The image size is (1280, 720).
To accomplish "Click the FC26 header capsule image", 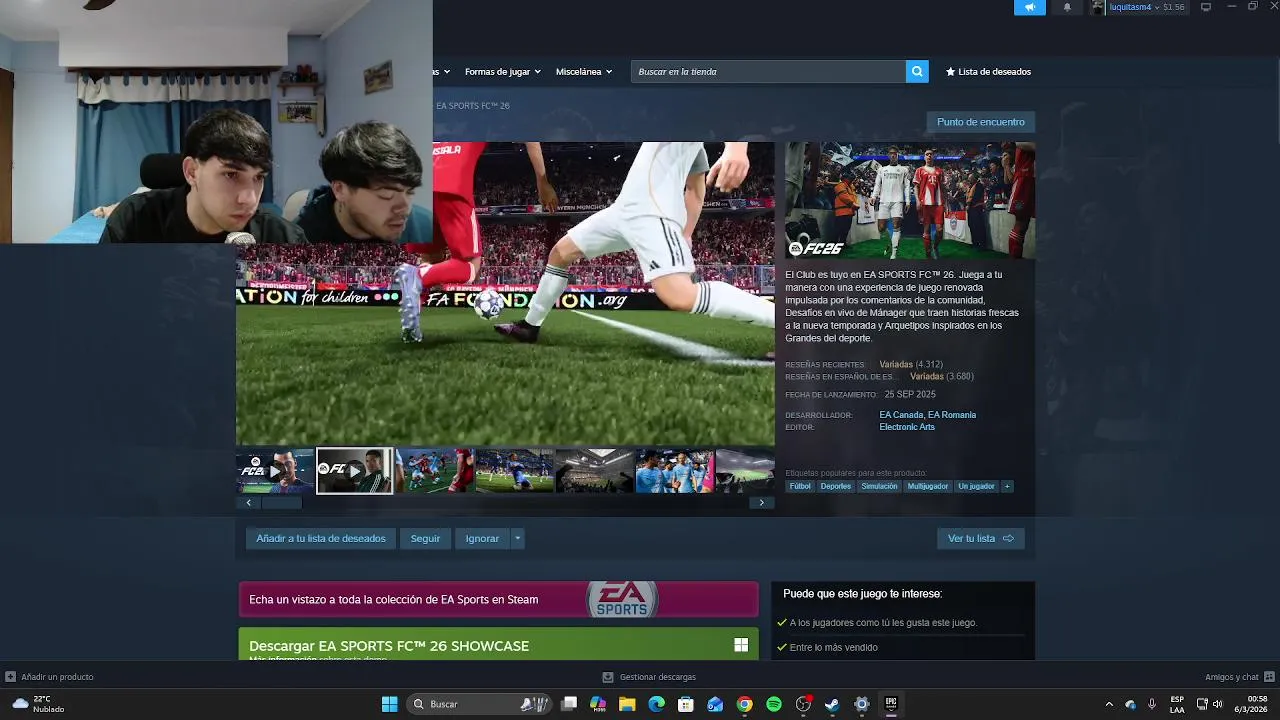I will pyautogui.click(x=910, y=200).
